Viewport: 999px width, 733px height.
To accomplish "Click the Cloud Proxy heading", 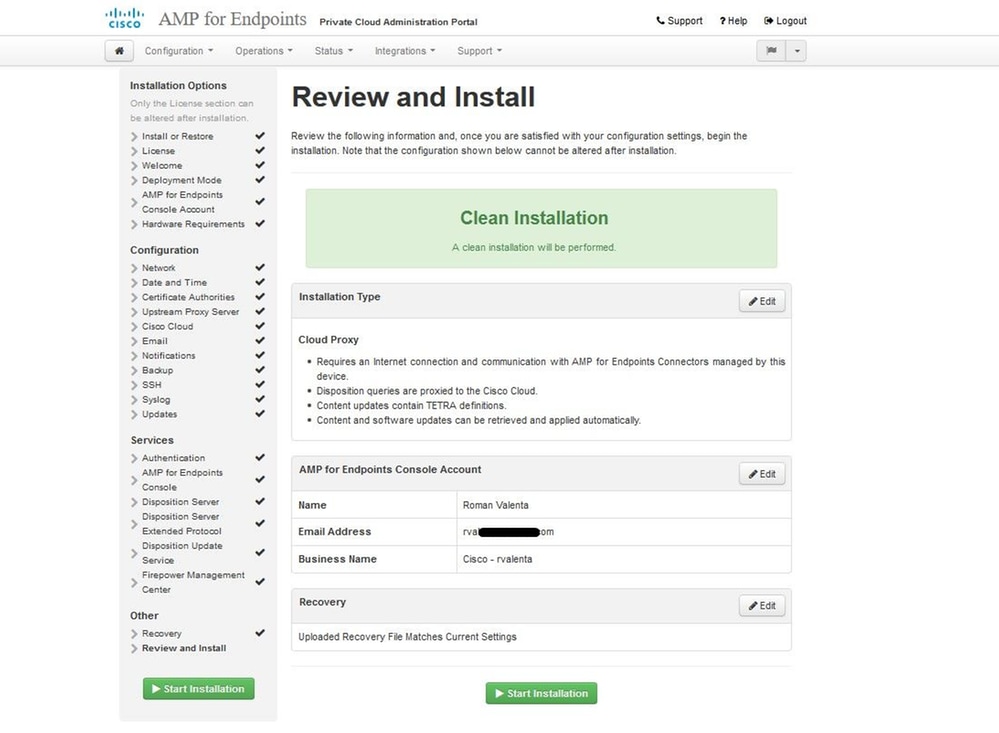I will (x=328, y=340).
